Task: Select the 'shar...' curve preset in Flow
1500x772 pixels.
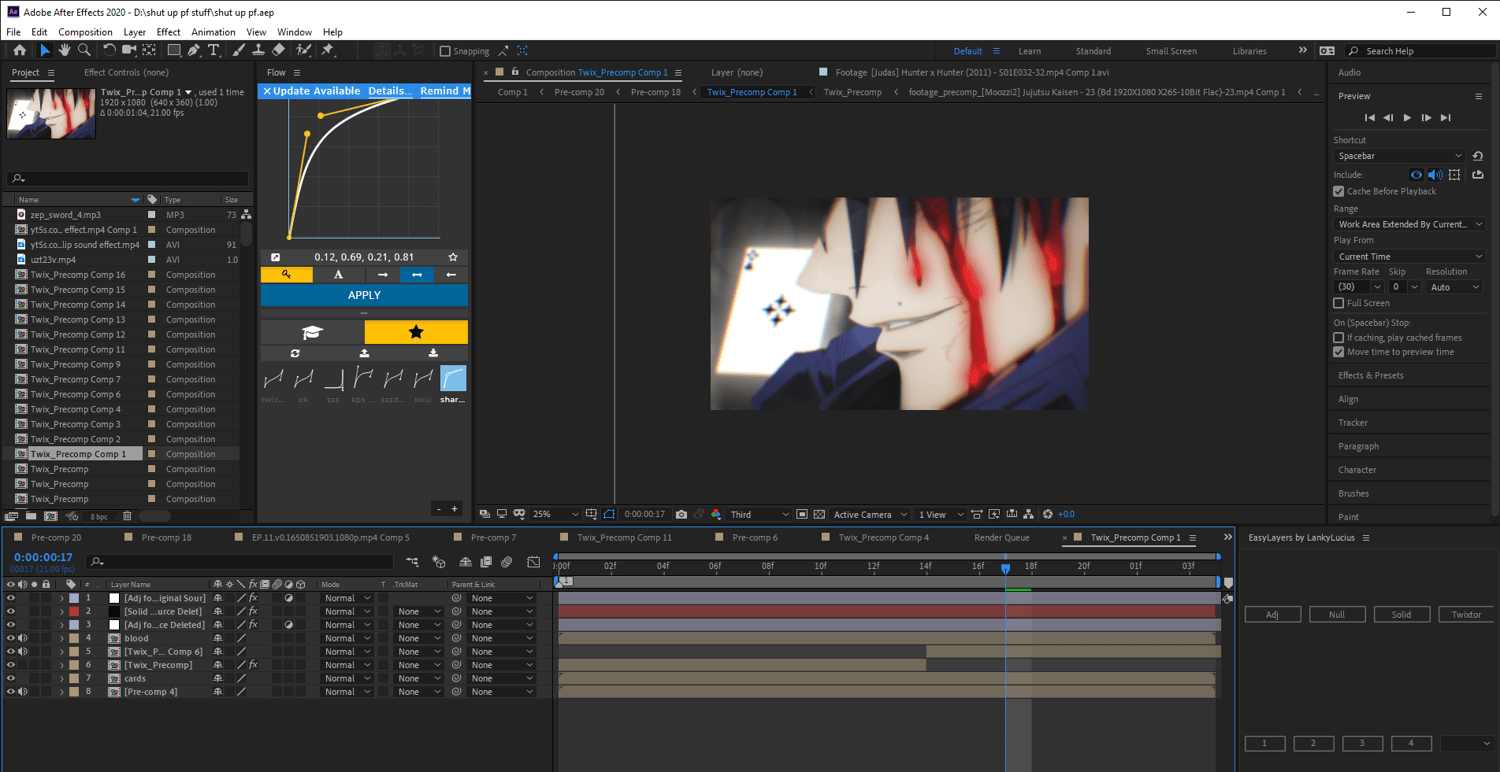Action: pos(453,382)
